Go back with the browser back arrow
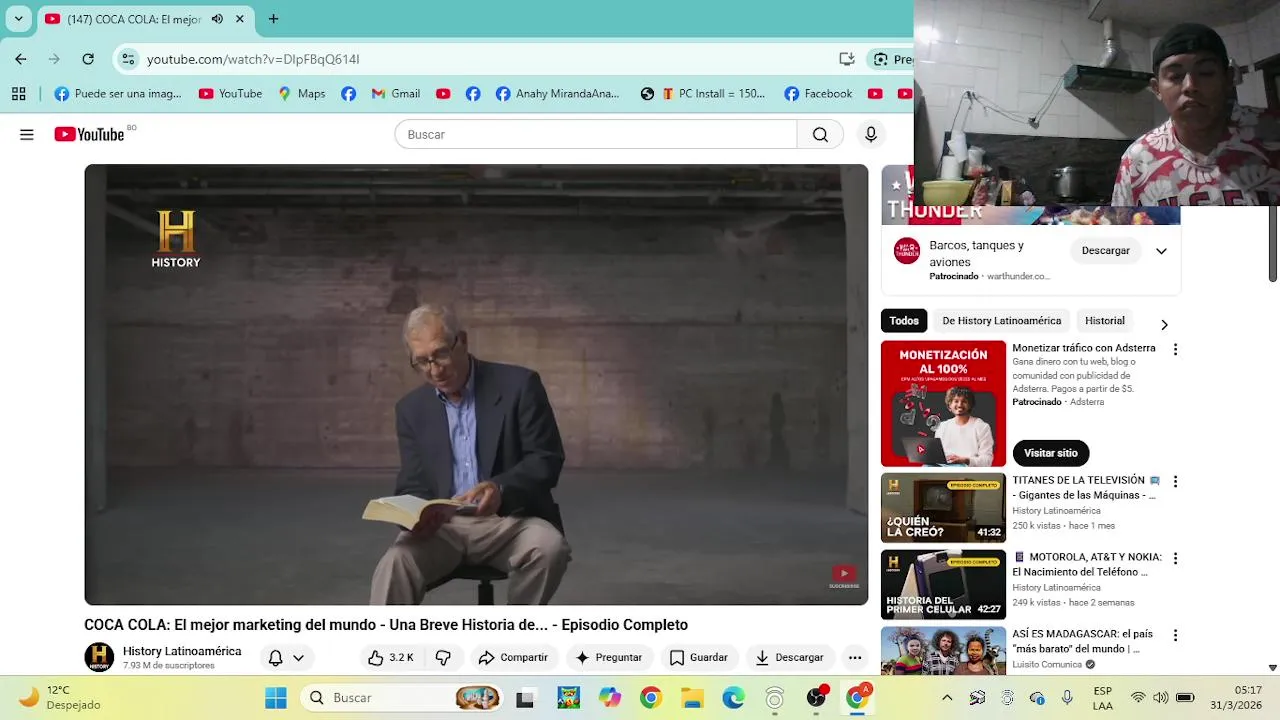 point(21,59)
